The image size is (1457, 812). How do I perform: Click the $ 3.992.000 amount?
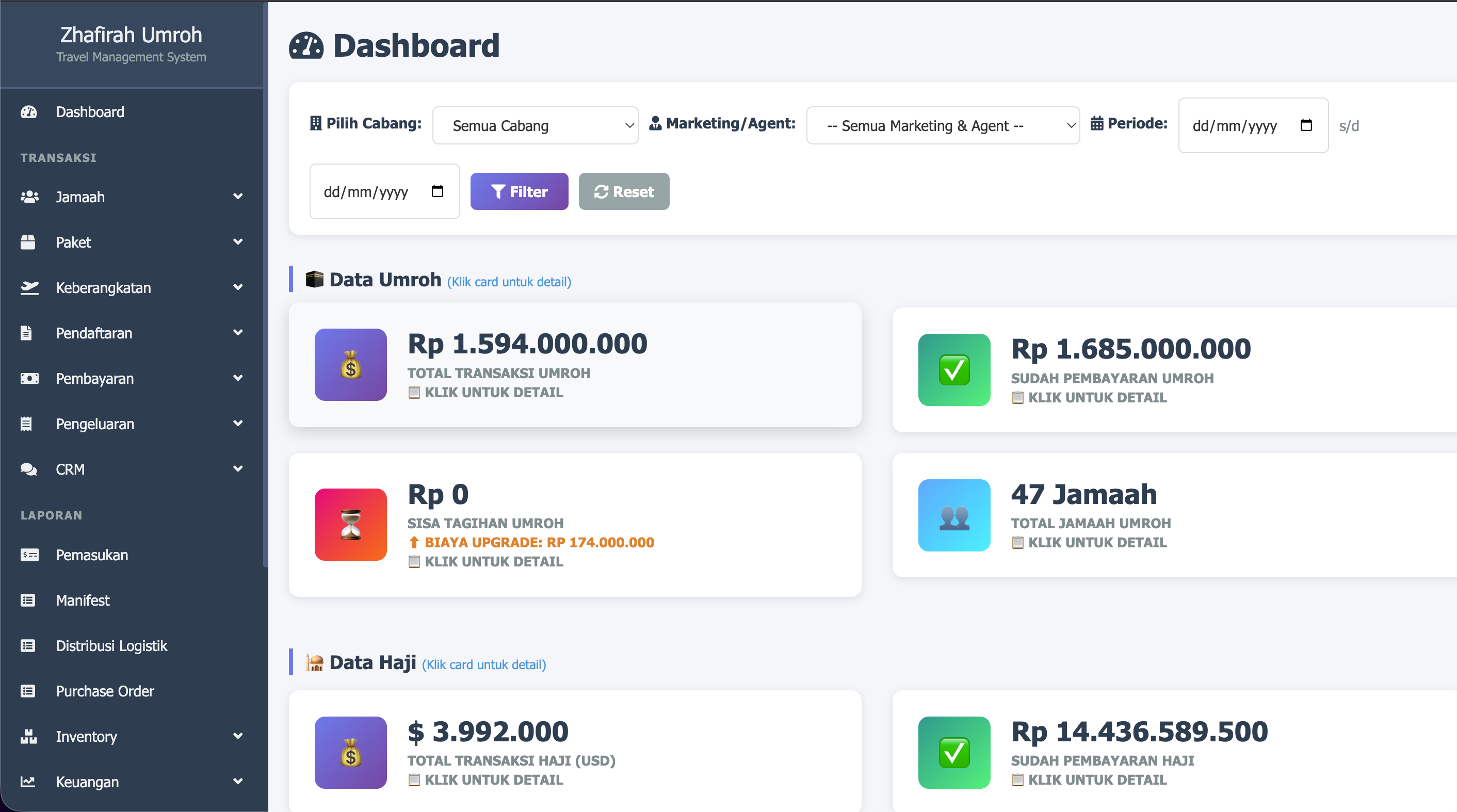488,731
